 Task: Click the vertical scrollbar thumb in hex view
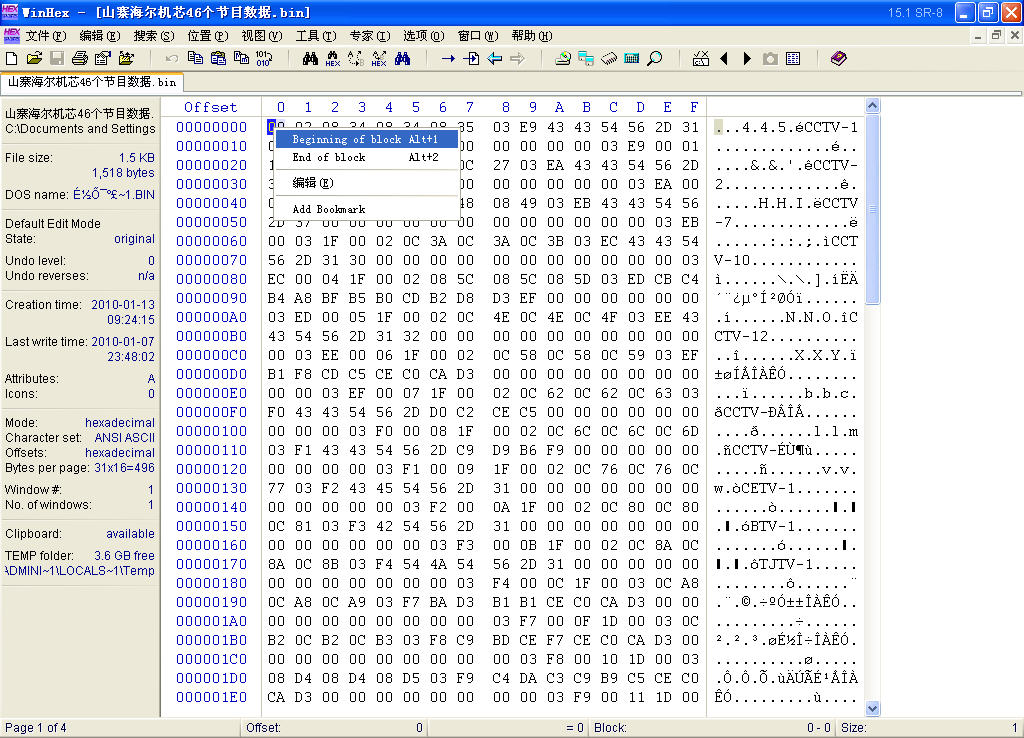872,208
